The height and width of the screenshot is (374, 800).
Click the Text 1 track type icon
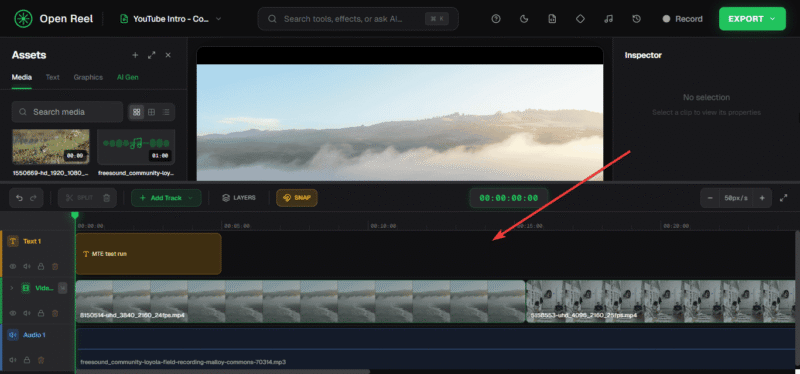pos(13,241)
